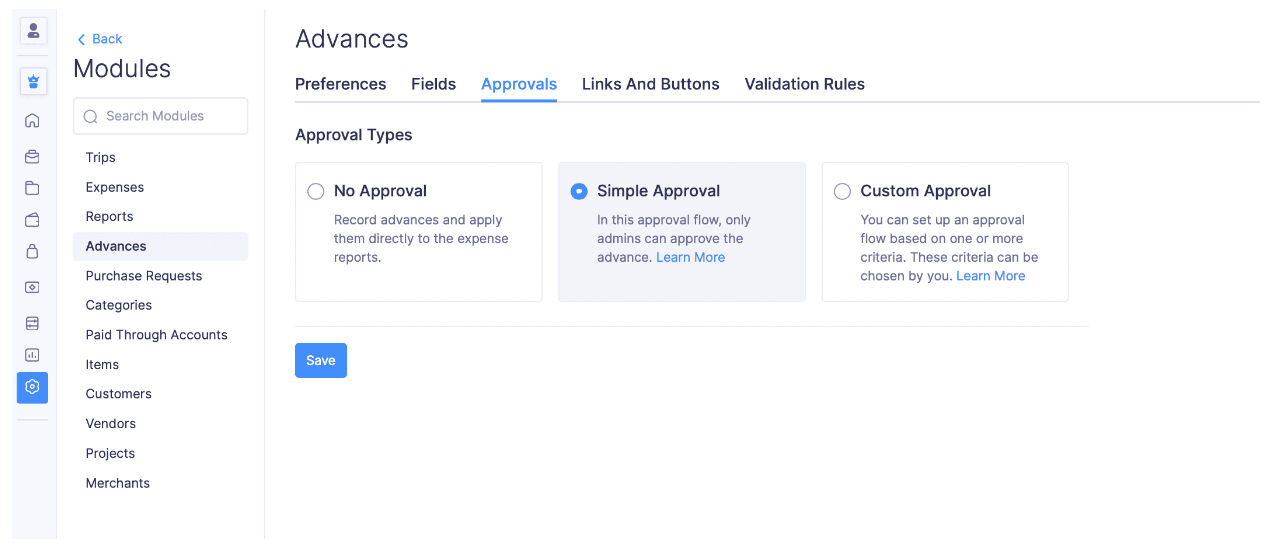The height and width of the screenshot is (550, 1274).
Task: Click the user profile icon in sidebar
Action: [33, 31]
